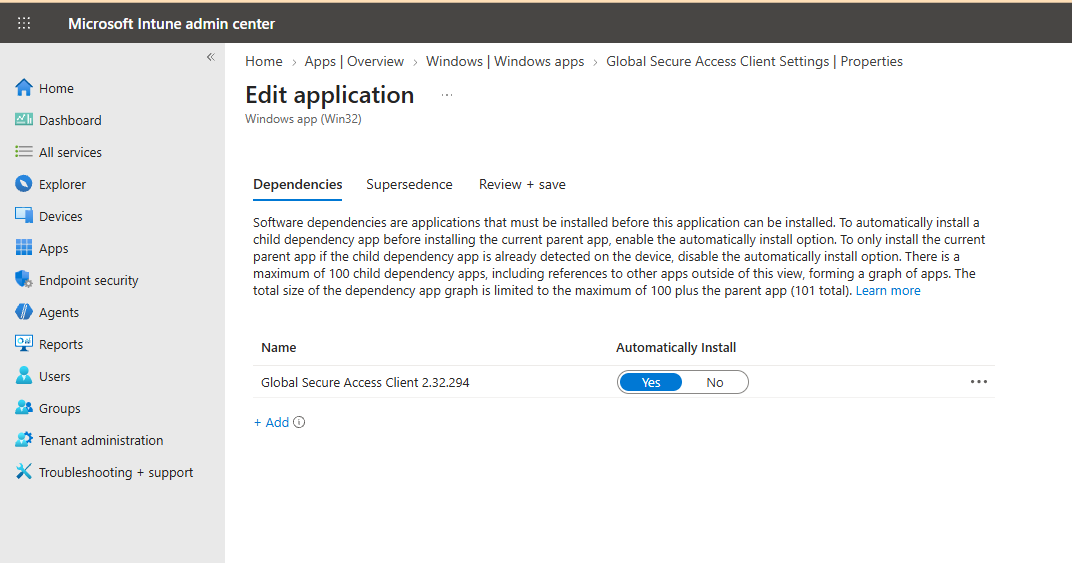Click the Devices monitor icon

pos(24,215)
